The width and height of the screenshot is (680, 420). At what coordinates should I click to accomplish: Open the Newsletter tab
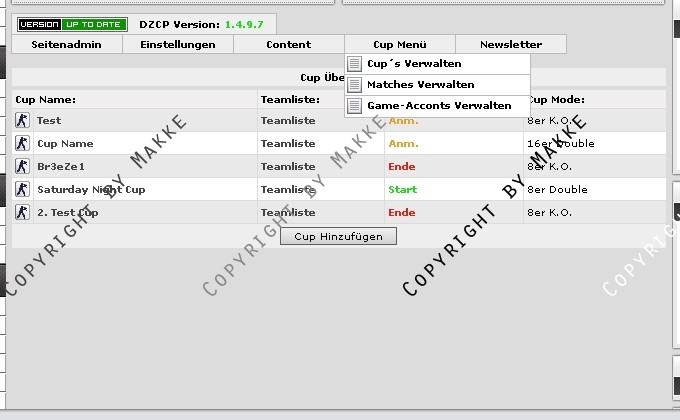click(510, 45)
